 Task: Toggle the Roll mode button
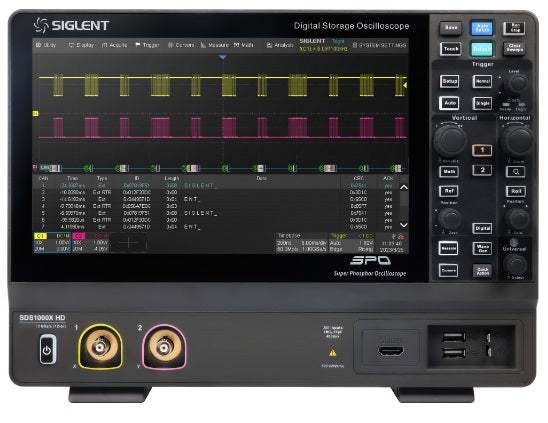(516, 191)
